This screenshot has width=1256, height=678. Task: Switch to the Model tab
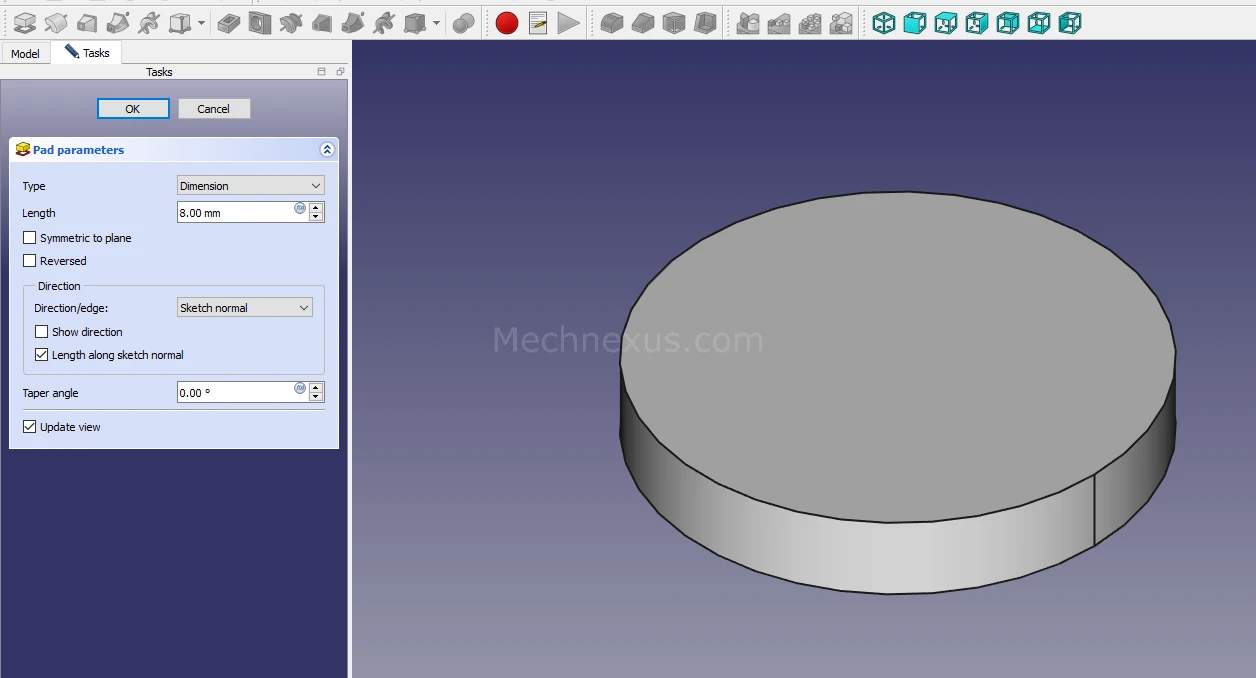[x=25, y=53]
